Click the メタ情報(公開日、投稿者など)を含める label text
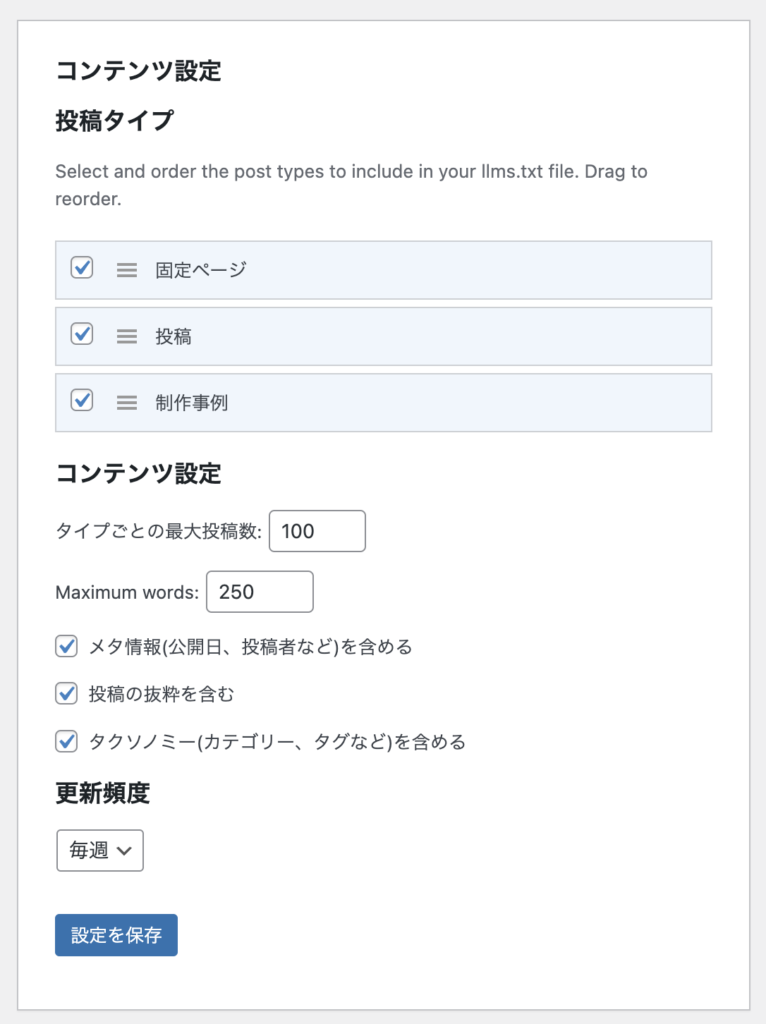The height and width of the screenshot is (1024, 766). click(251, 647)
